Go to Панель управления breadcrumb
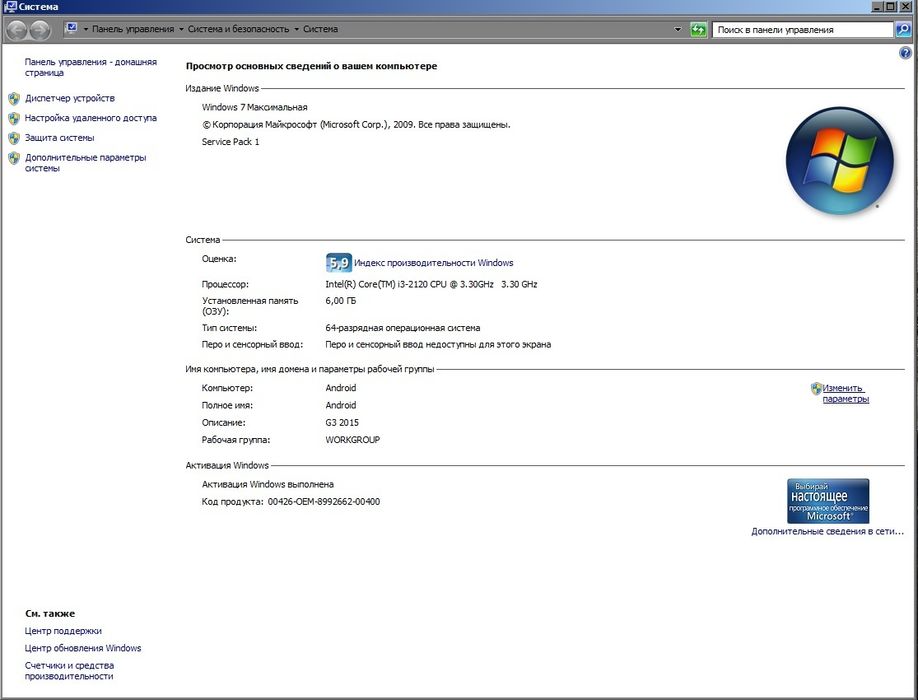Image resolution: width=918 pixels, height=700 pixels. (x=133, y=29)
